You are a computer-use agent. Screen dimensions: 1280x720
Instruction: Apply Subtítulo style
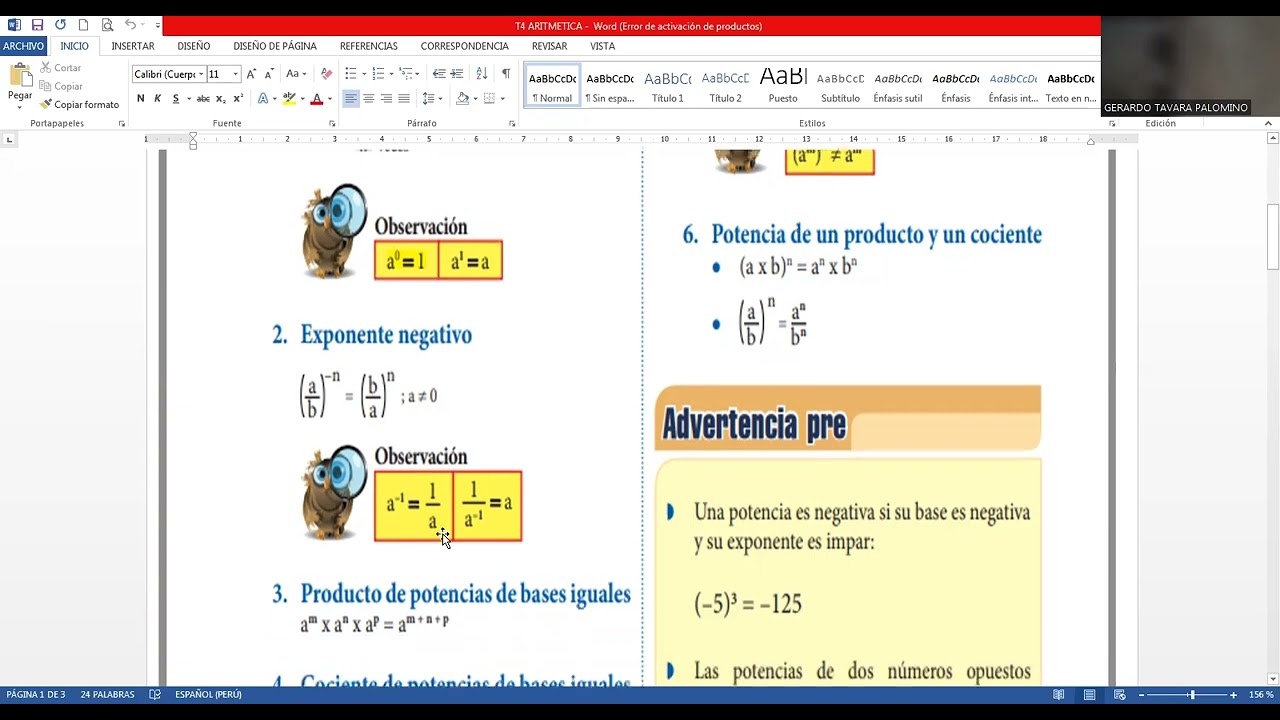840,86
